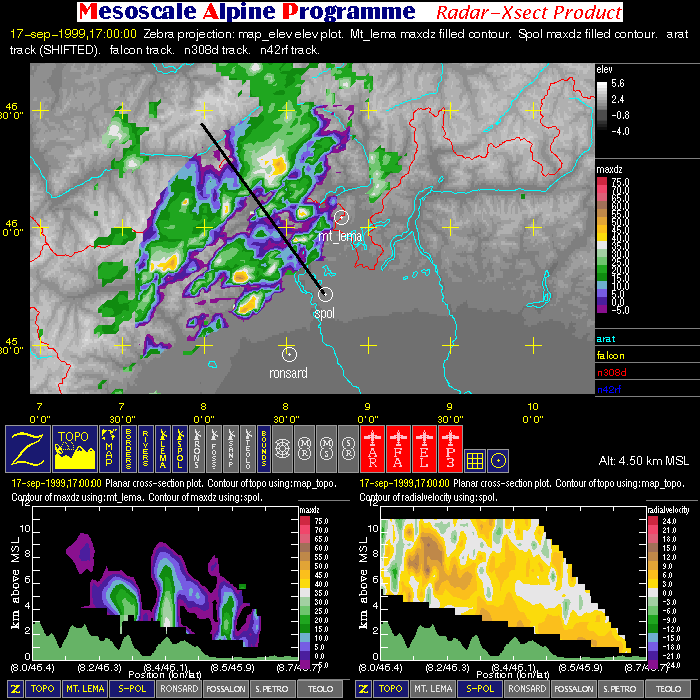Select RONSARD under right cross-section
Image resolution: width=700 pixels, height=700 pixels.
[x=527, y=689]
